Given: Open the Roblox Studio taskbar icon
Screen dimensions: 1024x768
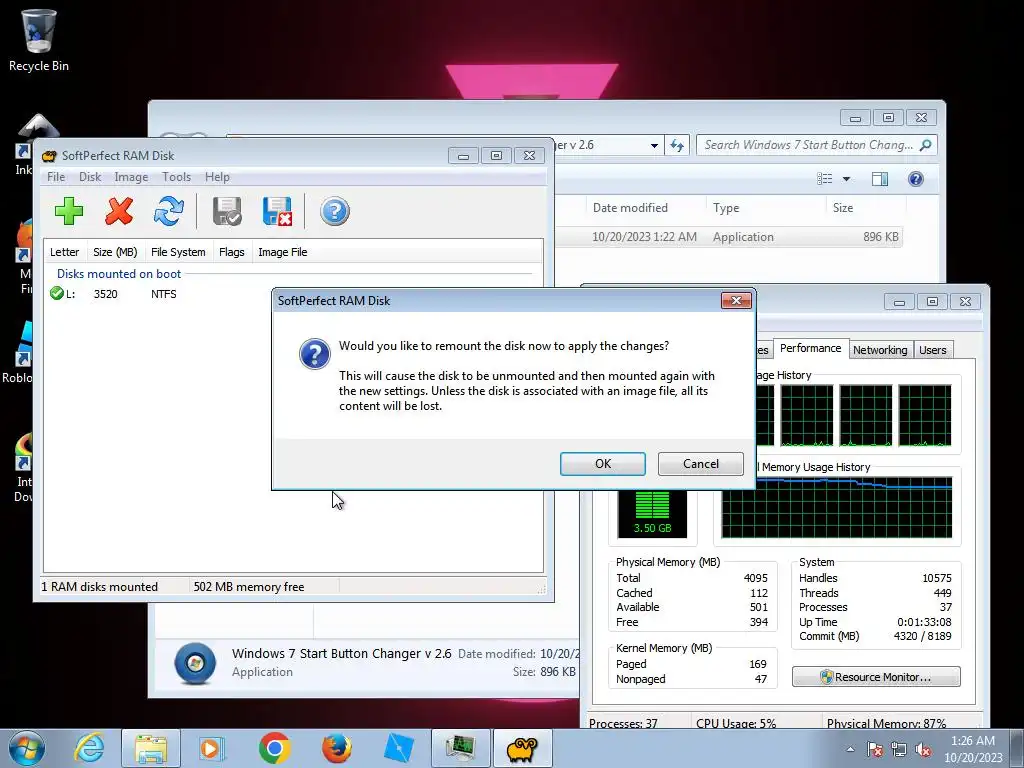Looking at the screenshot, I should click(398, 748).
